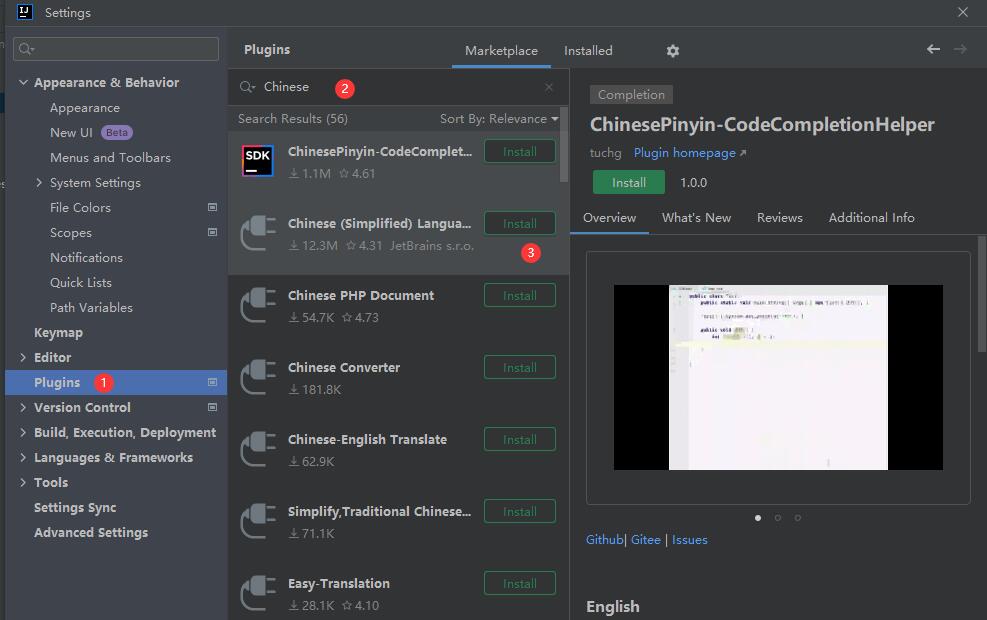Expand the Tools section
The image size is (987, 620).
23,482
